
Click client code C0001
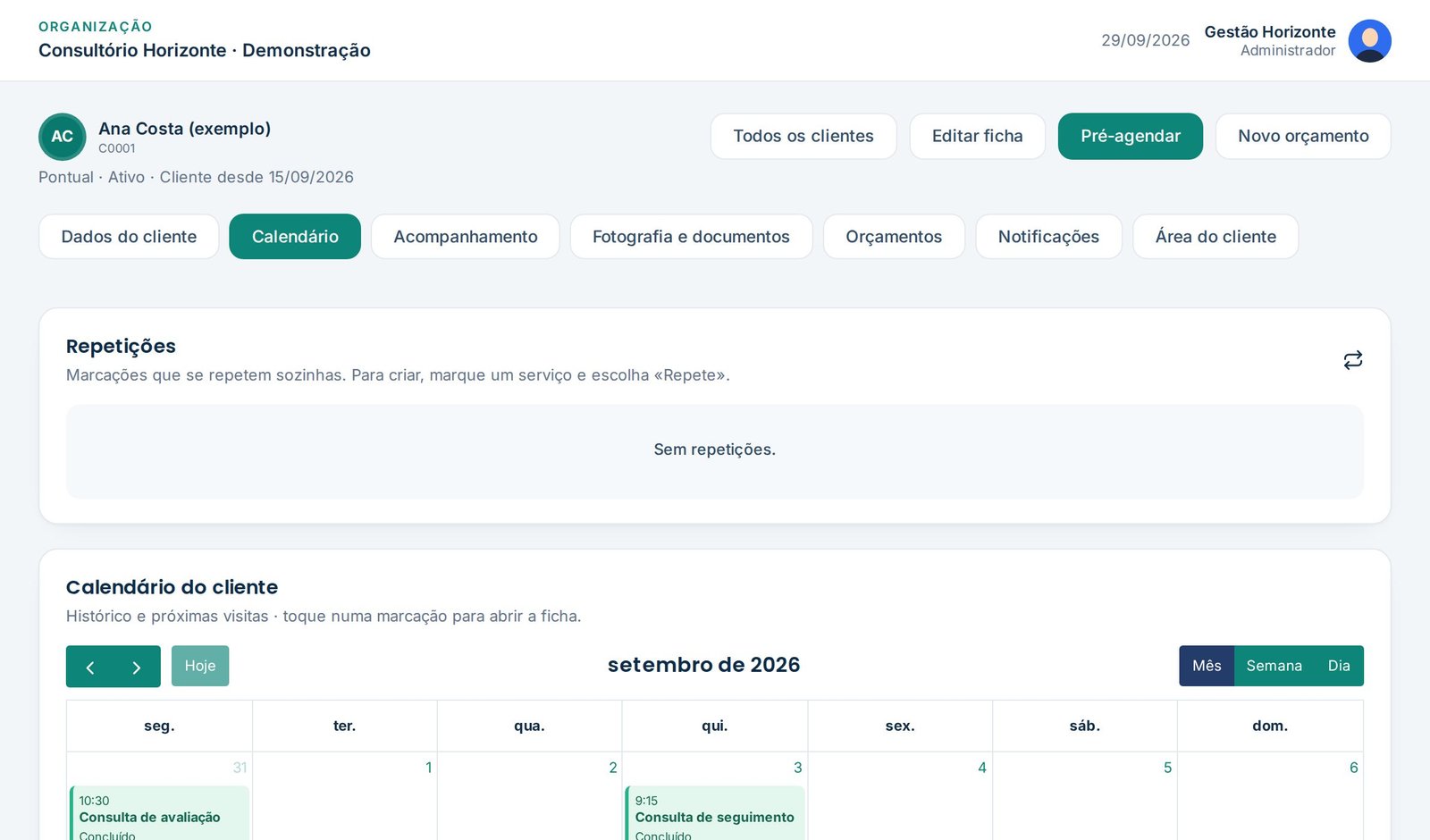(117, 148)
